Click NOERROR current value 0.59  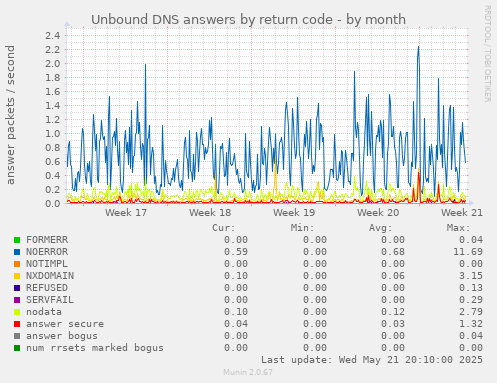(236, 252)
